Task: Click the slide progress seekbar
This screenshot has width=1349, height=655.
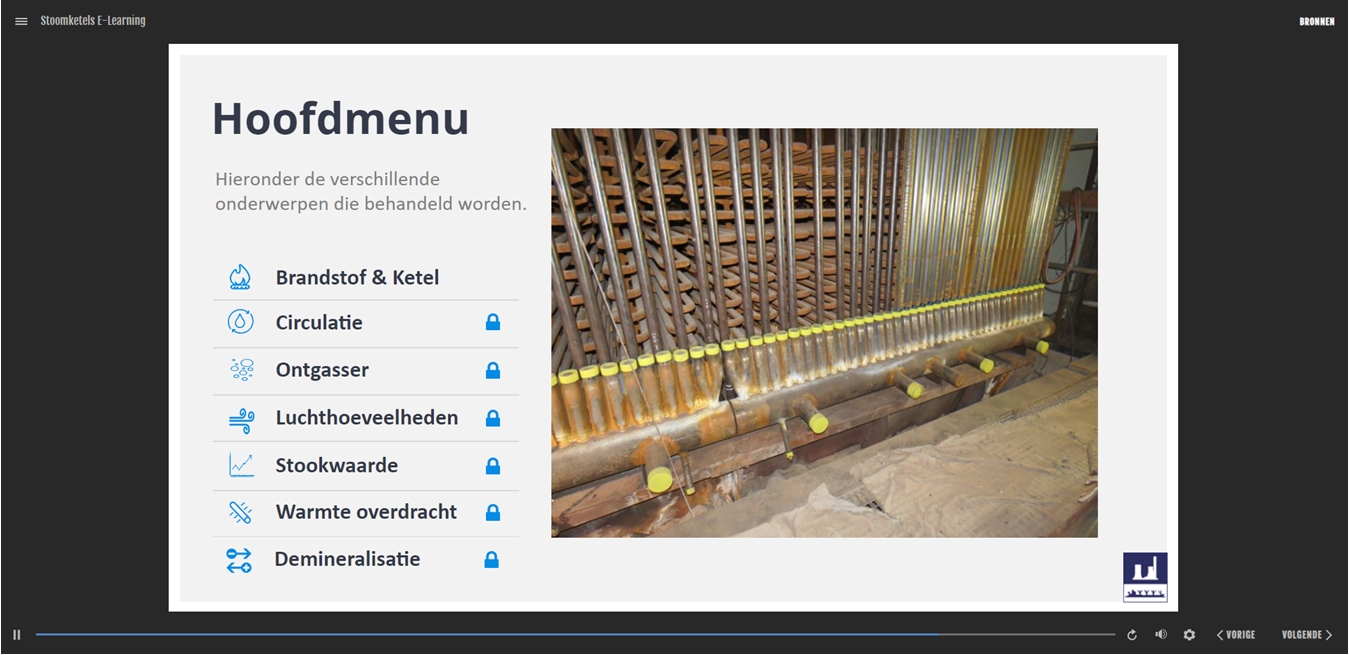Action: point(575,635)
